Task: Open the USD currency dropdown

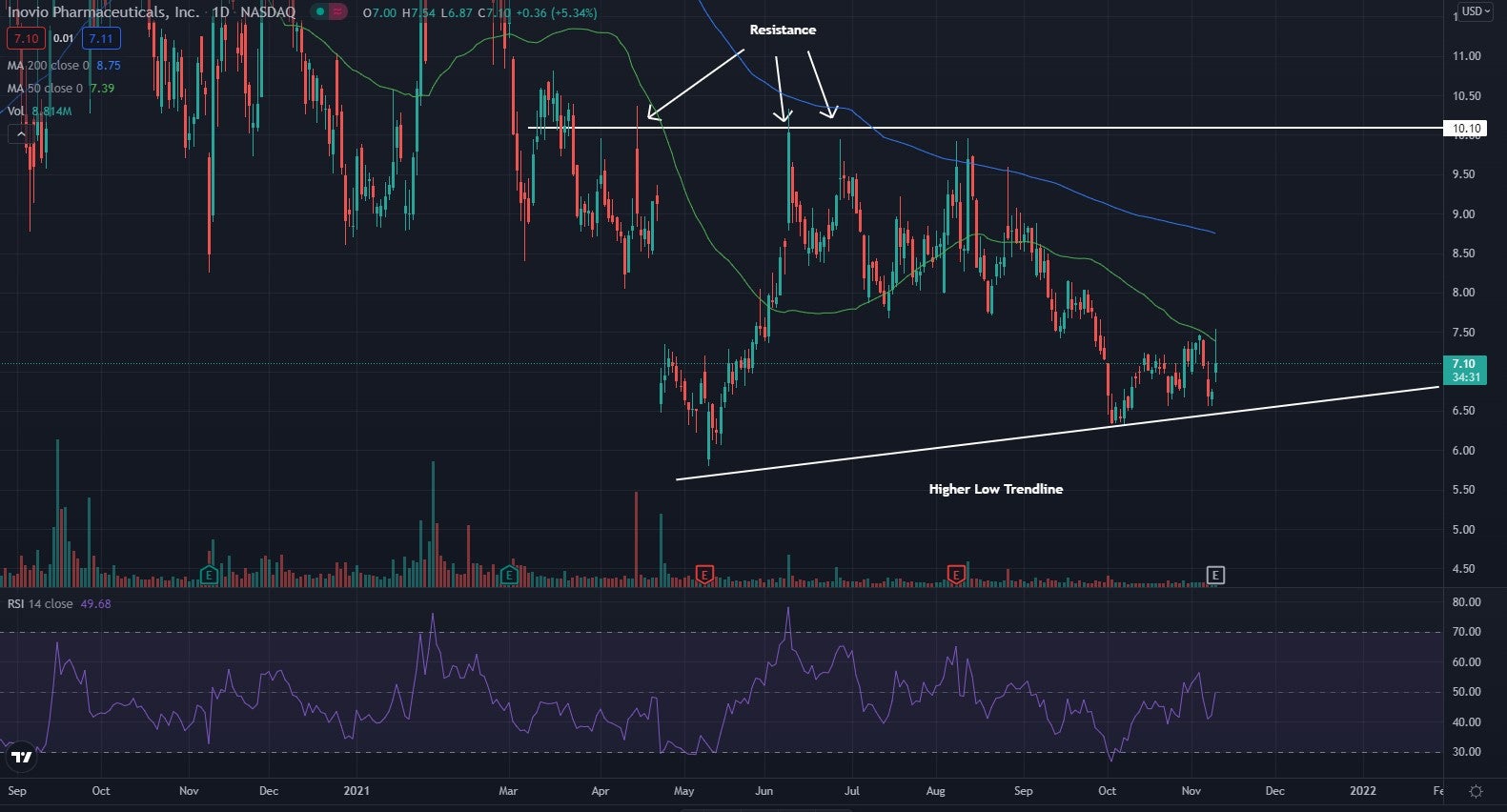Action: point(1477,11)
